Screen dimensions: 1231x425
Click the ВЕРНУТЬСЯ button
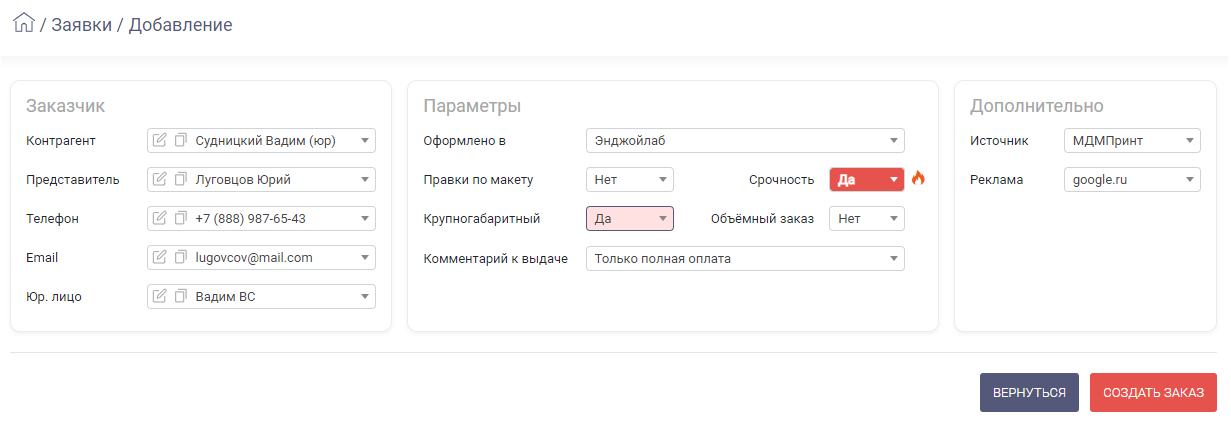coord(1029,393)
